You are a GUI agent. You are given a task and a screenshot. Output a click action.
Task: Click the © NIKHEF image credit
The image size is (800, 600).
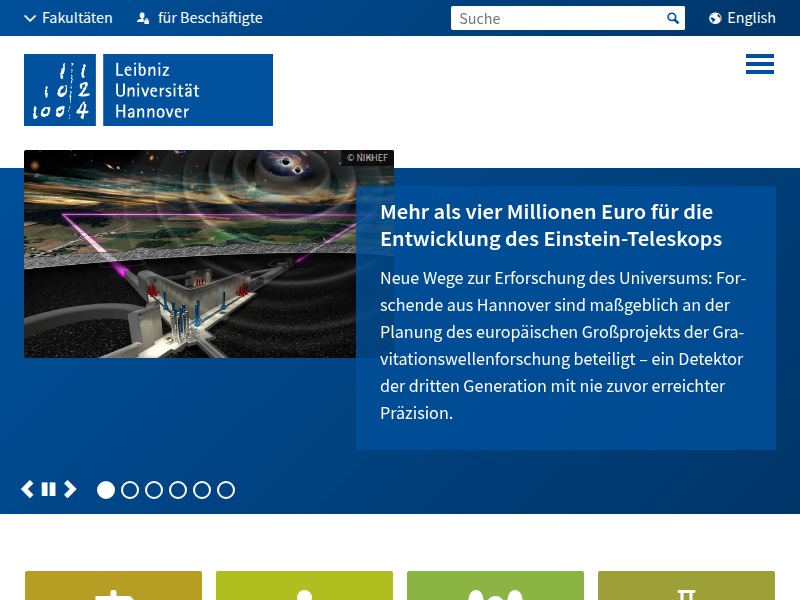(x=367, y=158)
